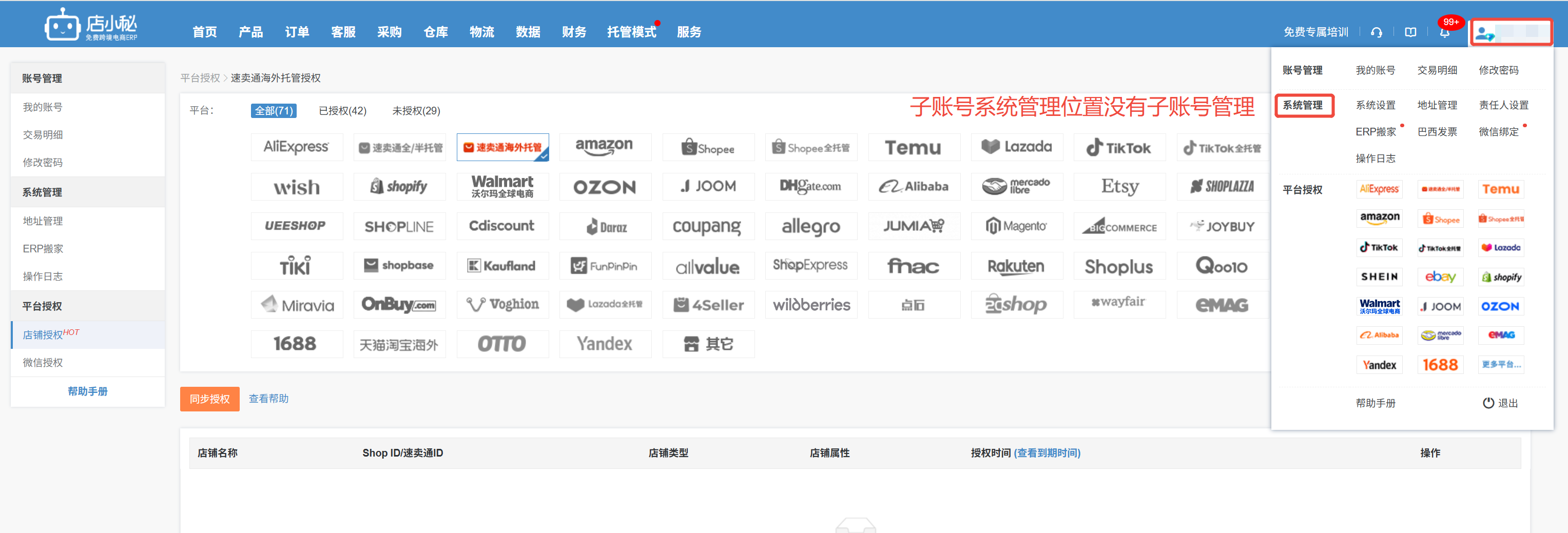Screen dimensions: 1568x533
Task: Select the OTTO platform tile
Action: click(x=502, y=344)
